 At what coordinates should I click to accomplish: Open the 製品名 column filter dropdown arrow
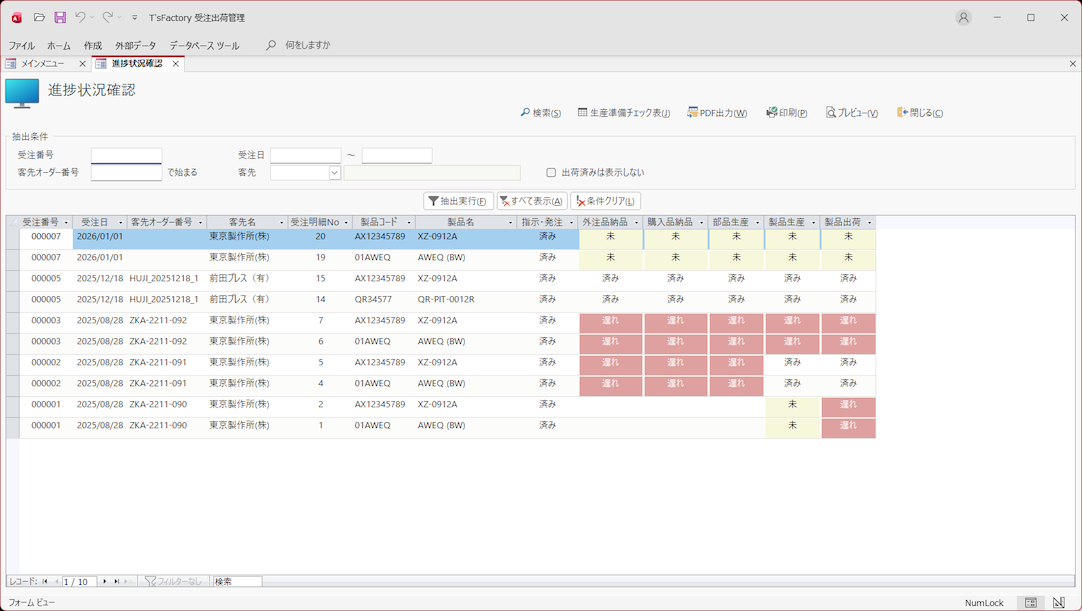511,222
